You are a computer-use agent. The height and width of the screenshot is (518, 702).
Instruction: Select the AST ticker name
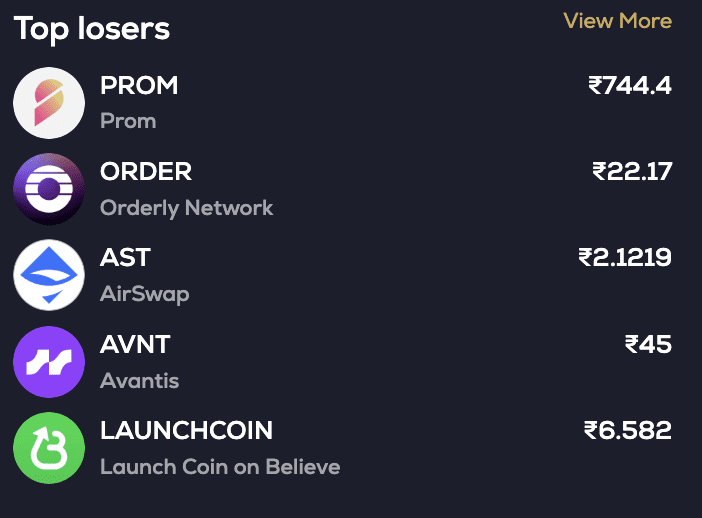(x=125, y=258)
